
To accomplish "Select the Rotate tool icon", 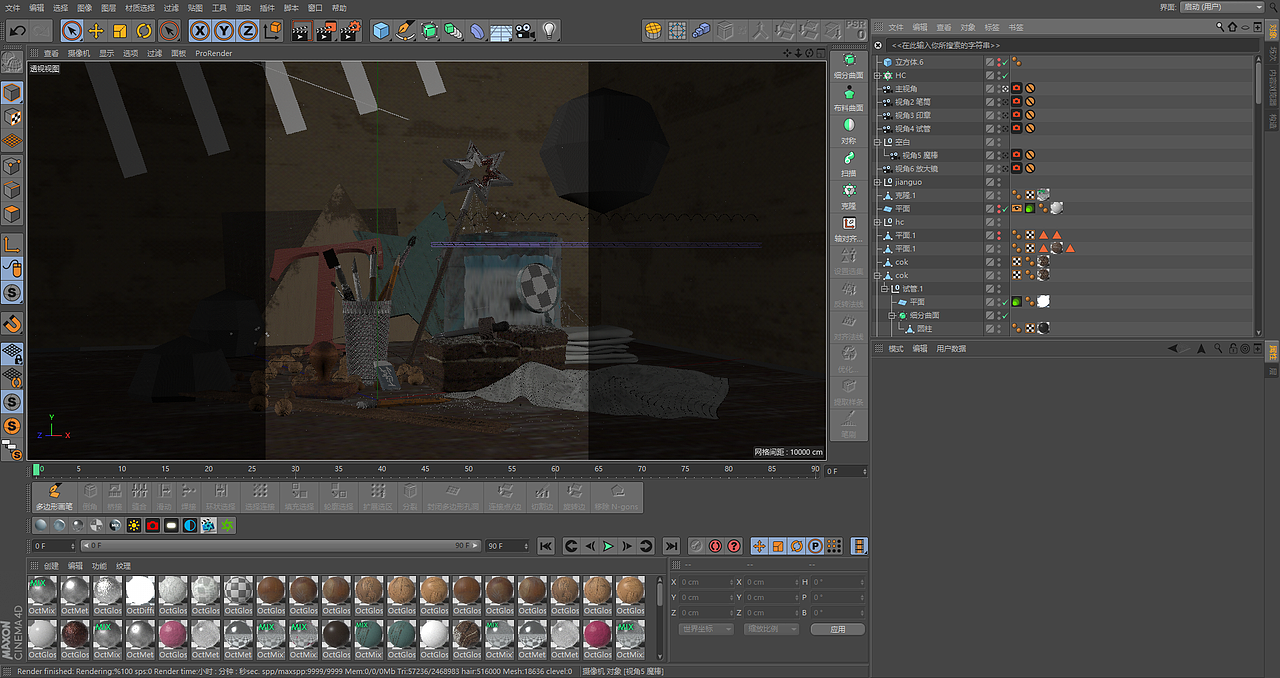I will pos(144,31).
